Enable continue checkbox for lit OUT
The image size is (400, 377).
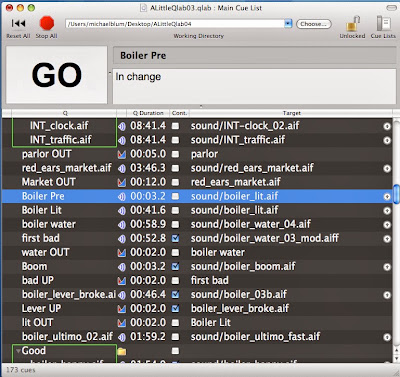pos(175,323)
